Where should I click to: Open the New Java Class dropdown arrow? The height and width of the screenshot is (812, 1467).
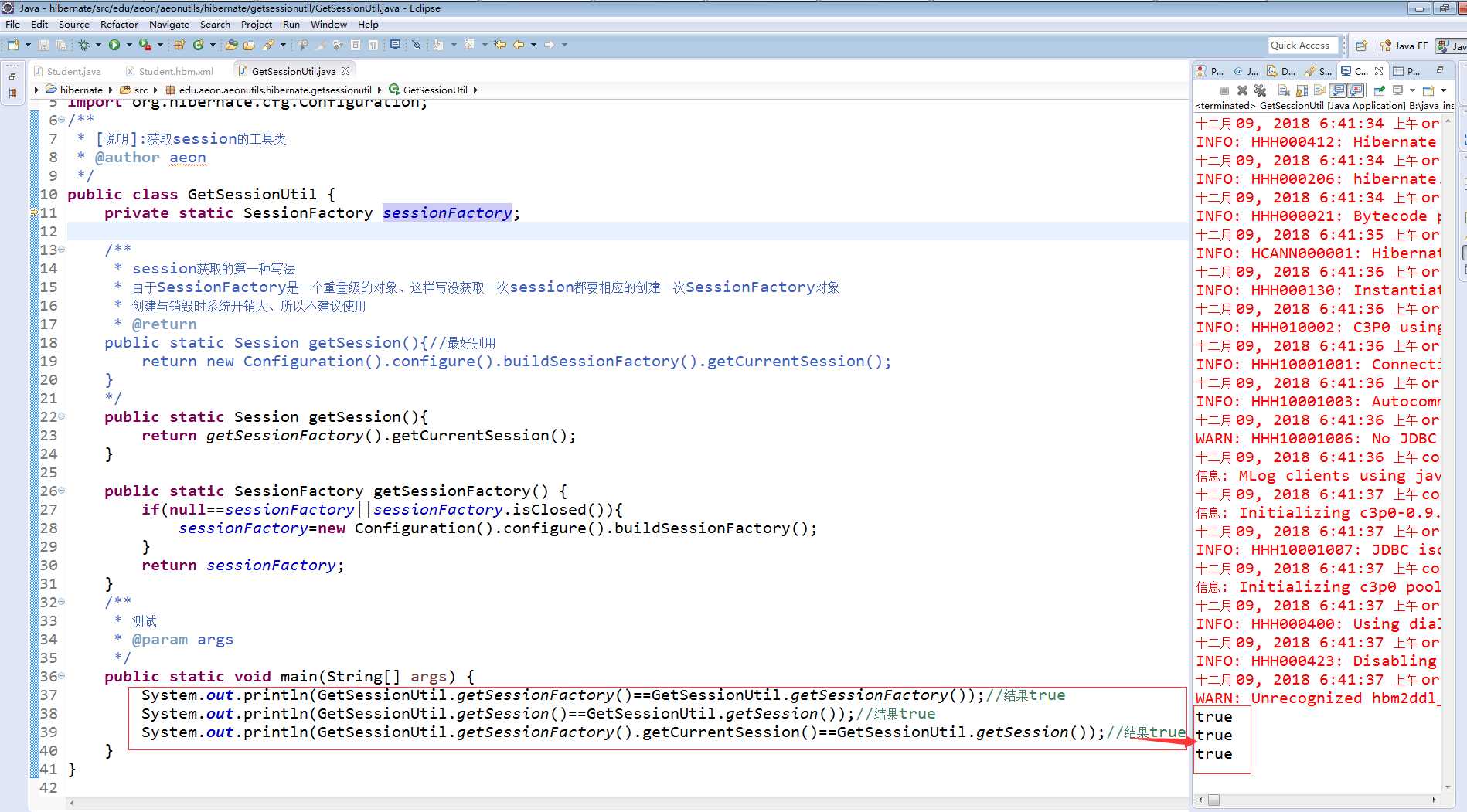pos(213,45)
